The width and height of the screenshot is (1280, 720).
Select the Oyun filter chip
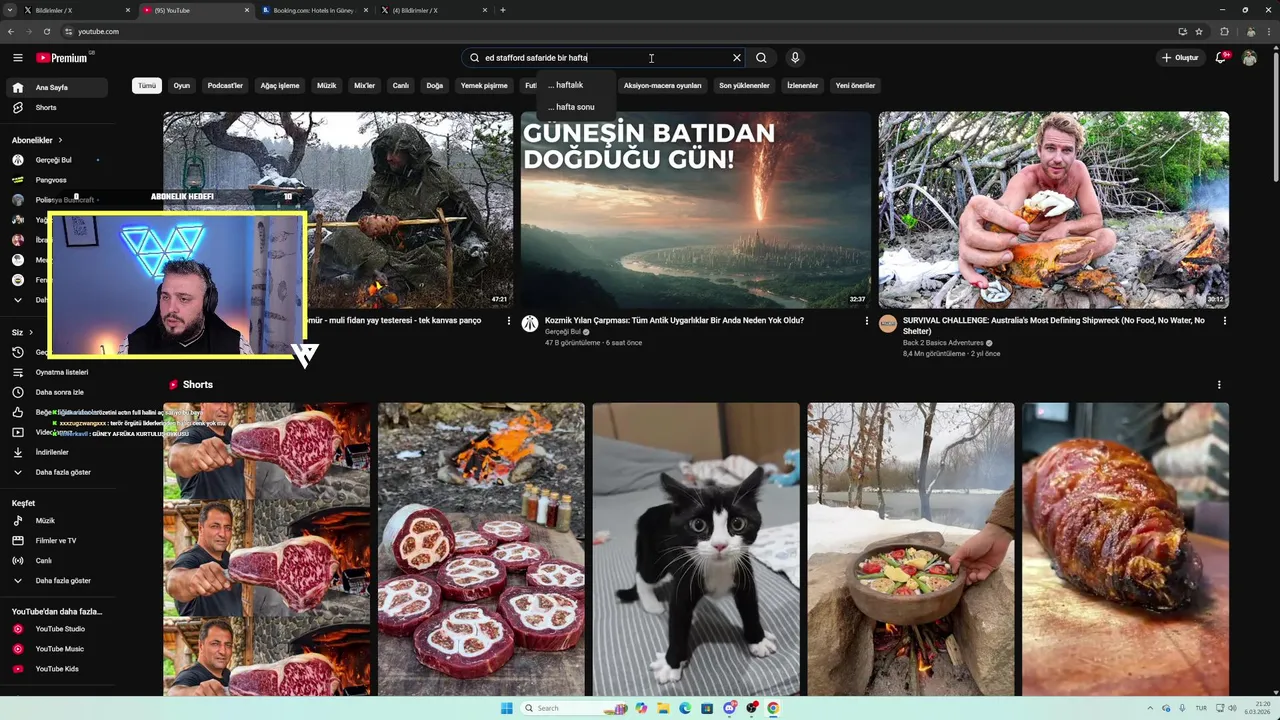[181, 86]
